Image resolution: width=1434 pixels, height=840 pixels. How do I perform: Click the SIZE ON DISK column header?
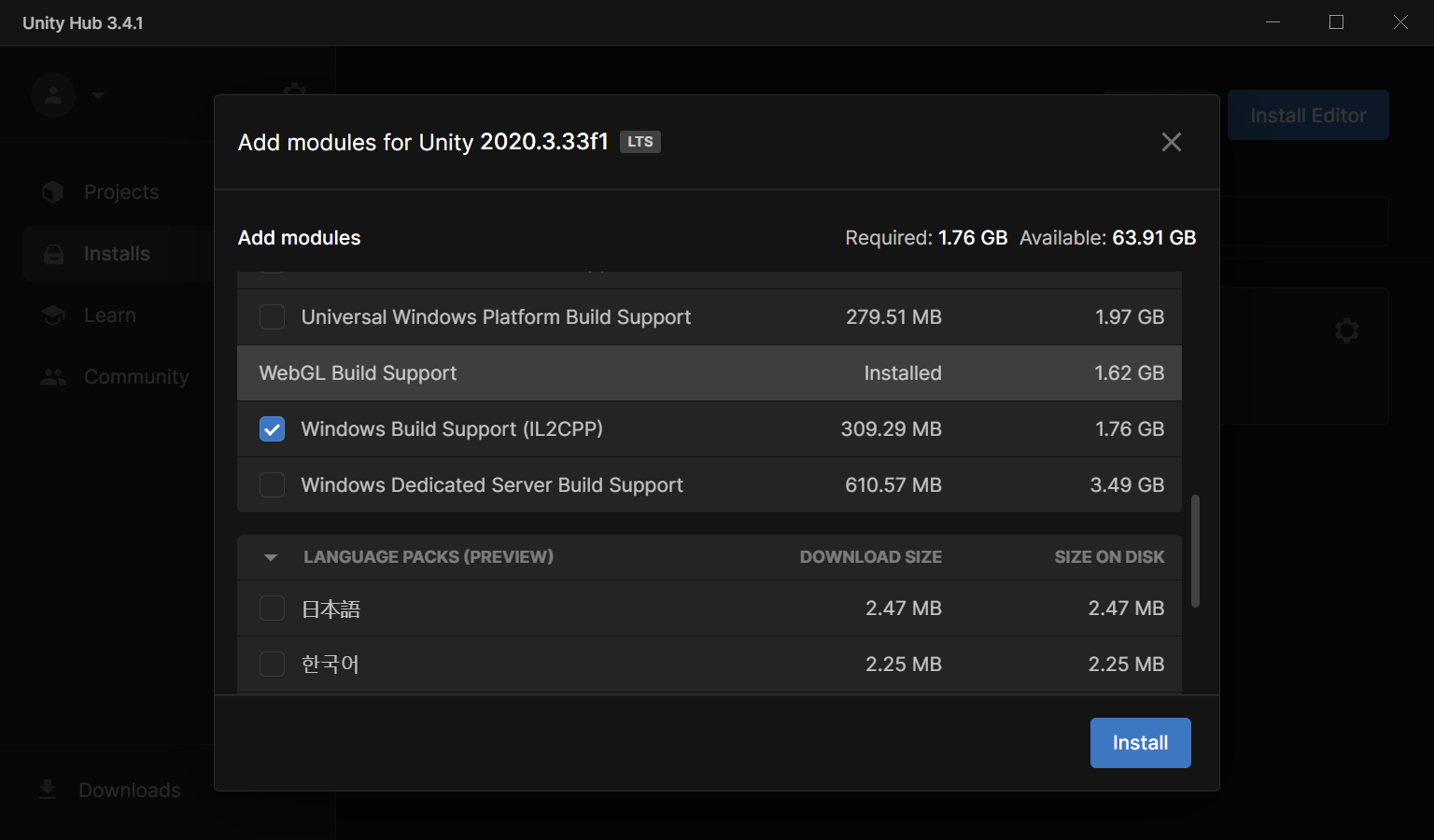[x=1109, y=557]
